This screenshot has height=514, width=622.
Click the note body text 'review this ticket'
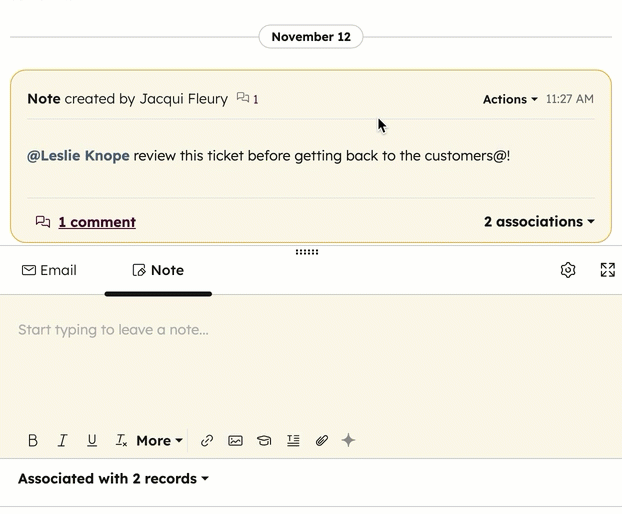click(188, 155)
